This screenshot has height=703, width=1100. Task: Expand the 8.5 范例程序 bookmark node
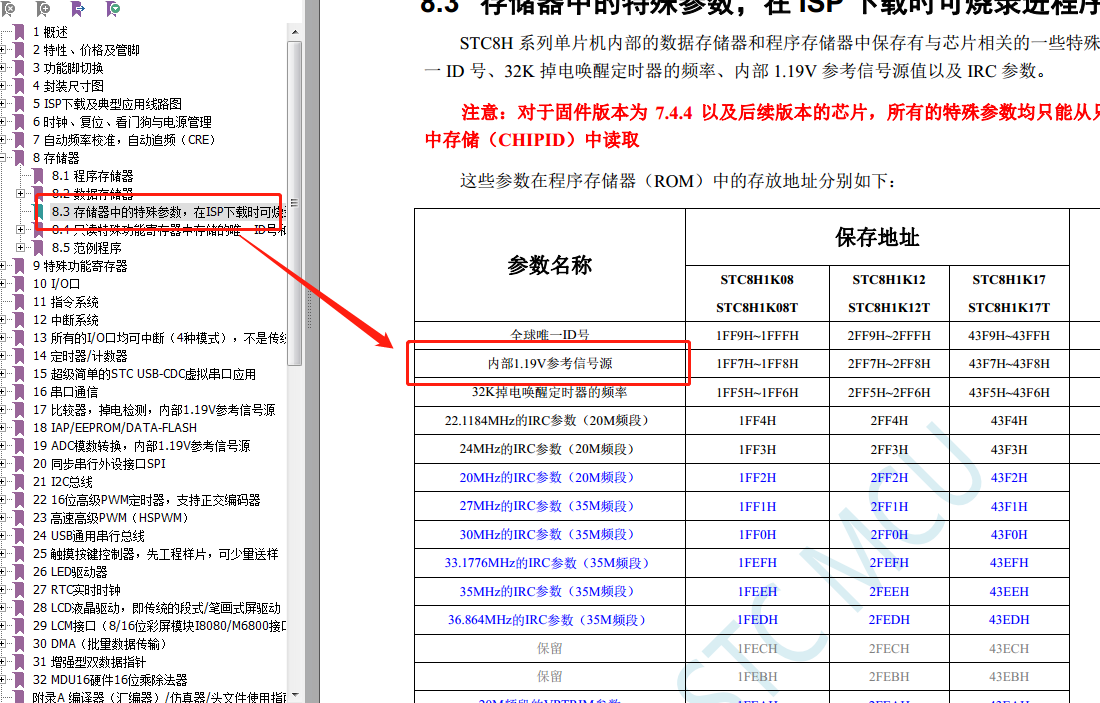click(21, 248)
